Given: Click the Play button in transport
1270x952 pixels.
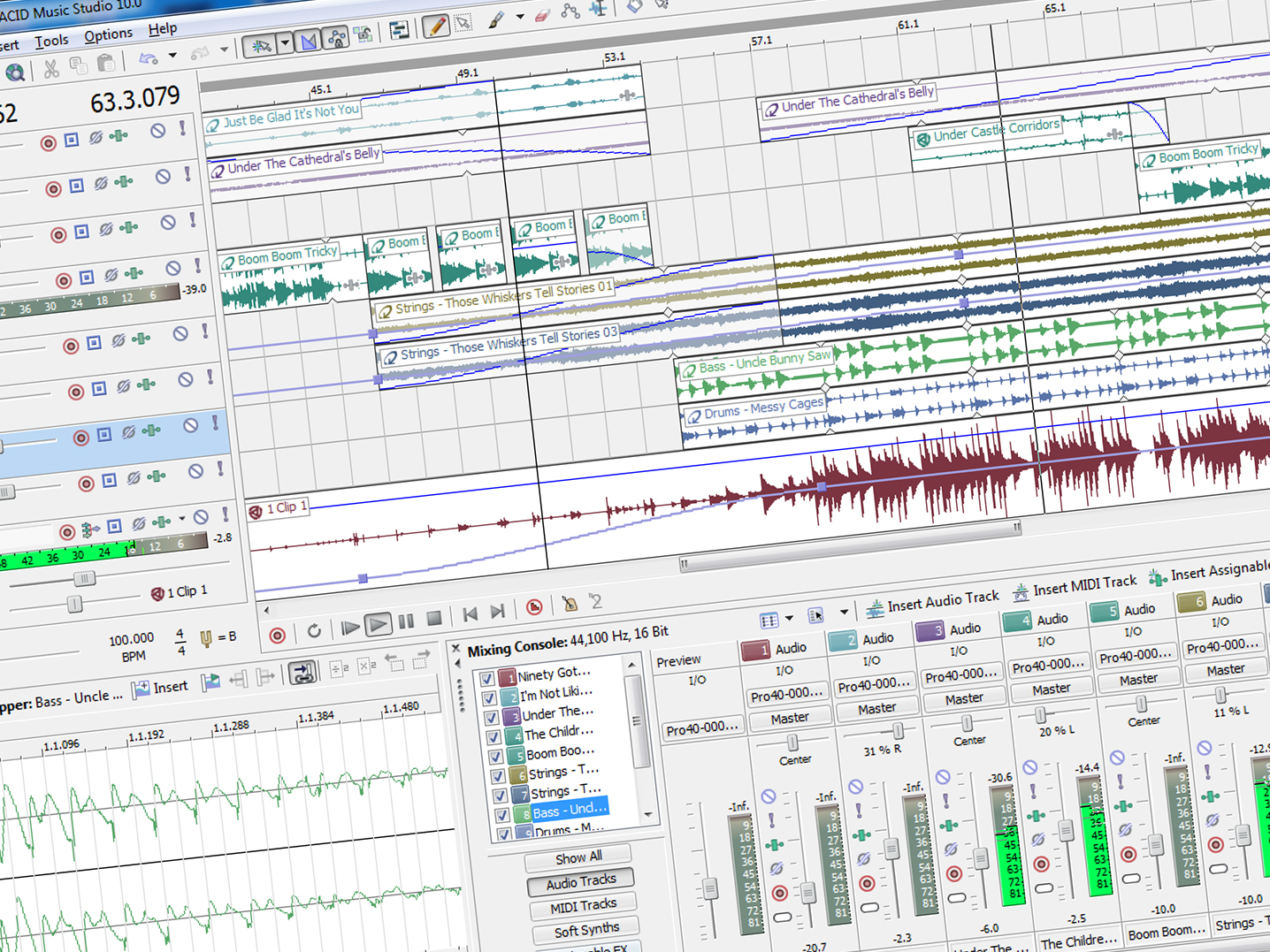Looking at the screenshot, I should (378, 625).
